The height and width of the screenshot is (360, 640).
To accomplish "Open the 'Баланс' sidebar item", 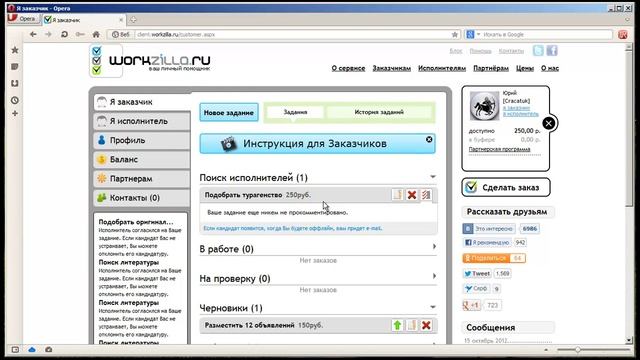I will click(142, 160).
